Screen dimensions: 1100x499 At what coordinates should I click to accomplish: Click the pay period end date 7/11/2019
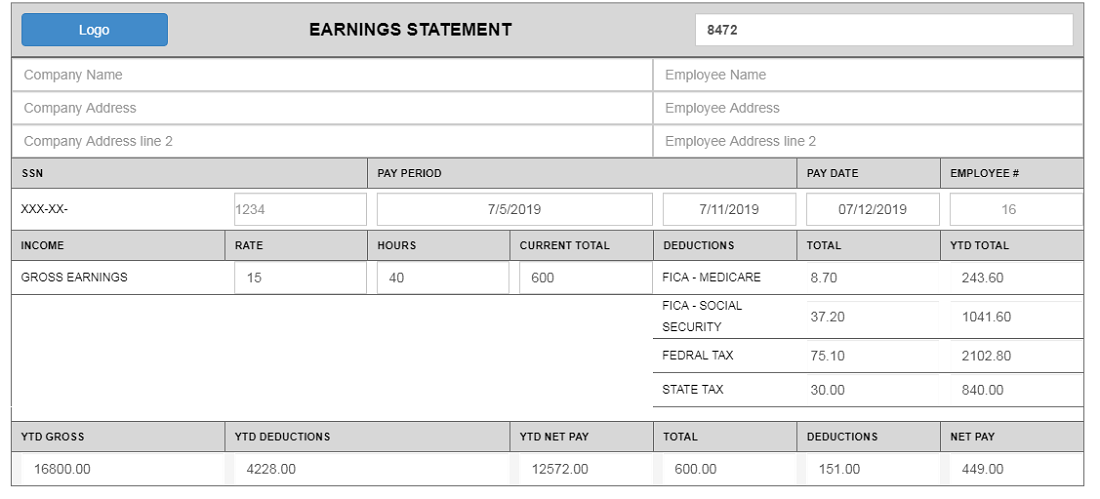coord(729,210)
